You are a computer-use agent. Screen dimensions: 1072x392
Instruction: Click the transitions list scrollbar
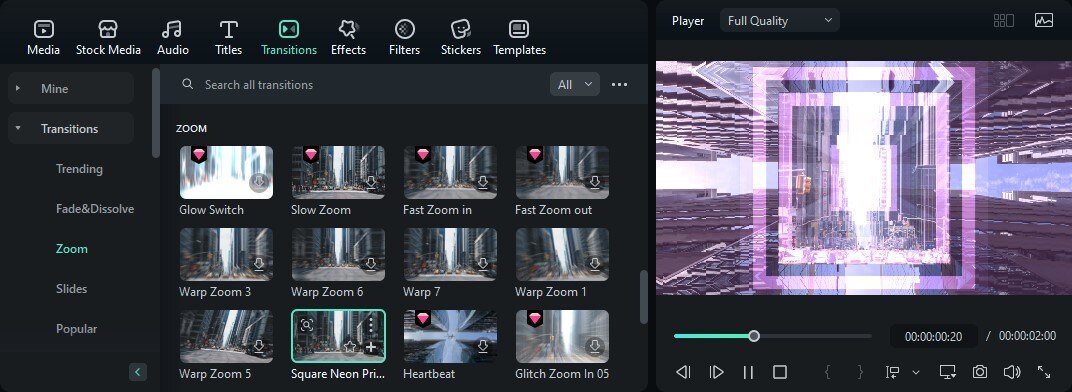(643, 297)
